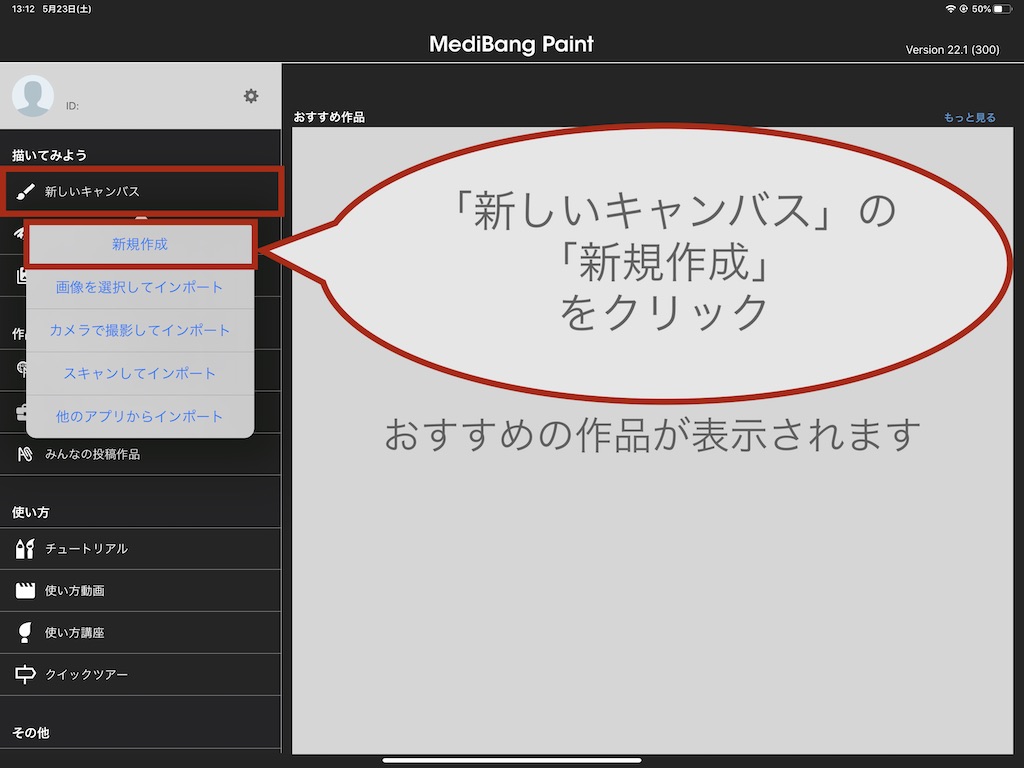Click the チュートリアル pen-and-brush icon
The image size is (1024, 768).
click(x=25, y=549)
